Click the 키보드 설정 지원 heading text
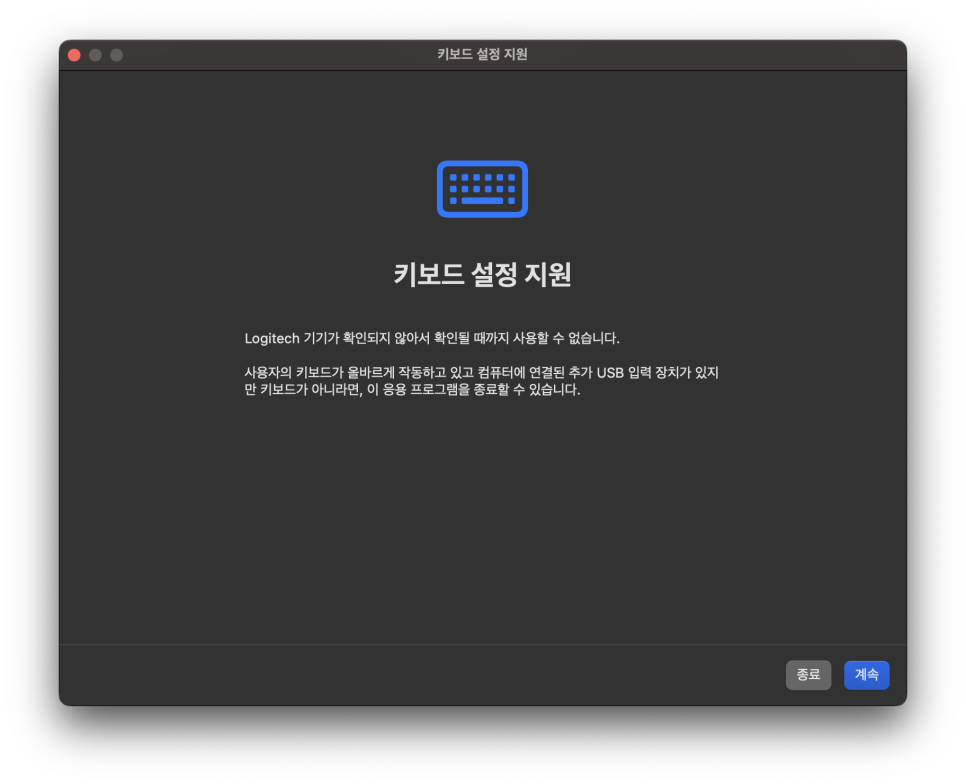966x784 pixels. tap(482, 274)
